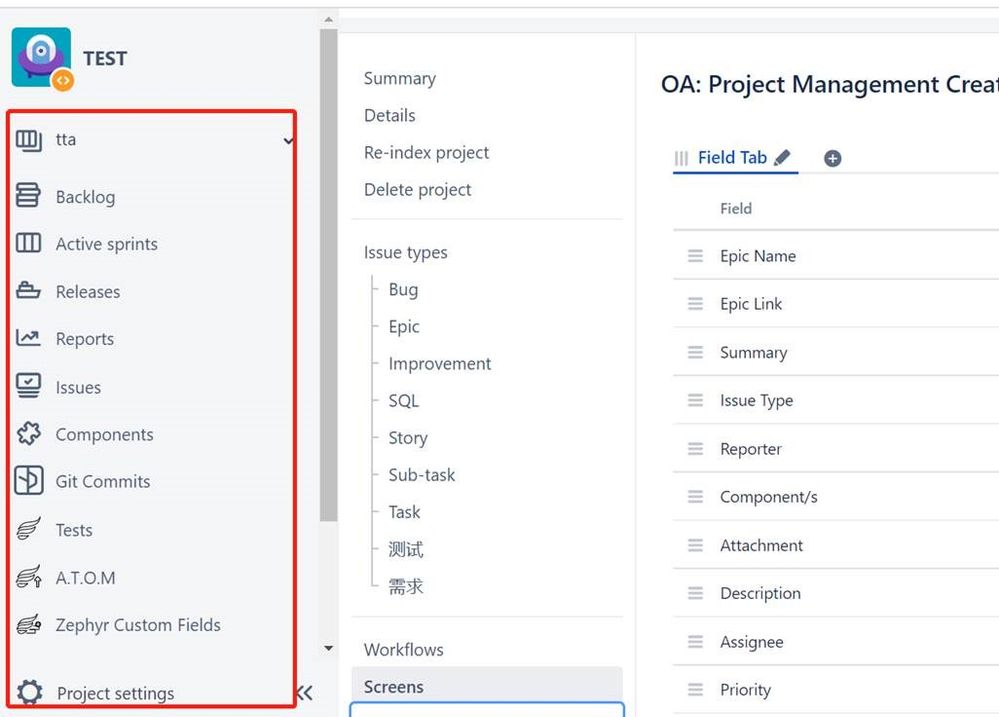Viewport: 999px width, 717px height.
Task: Click the TEST project avatar icon
Action: coord(42,58)
